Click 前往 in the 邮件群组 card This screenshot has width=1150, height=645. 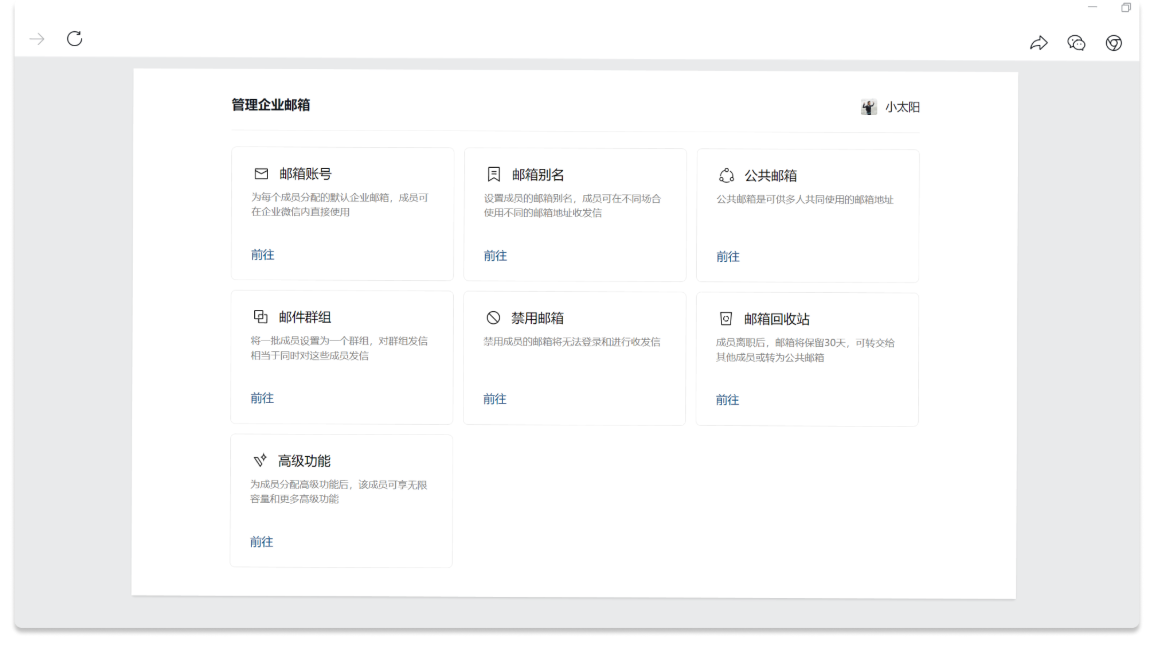click(x=262, y=398)
